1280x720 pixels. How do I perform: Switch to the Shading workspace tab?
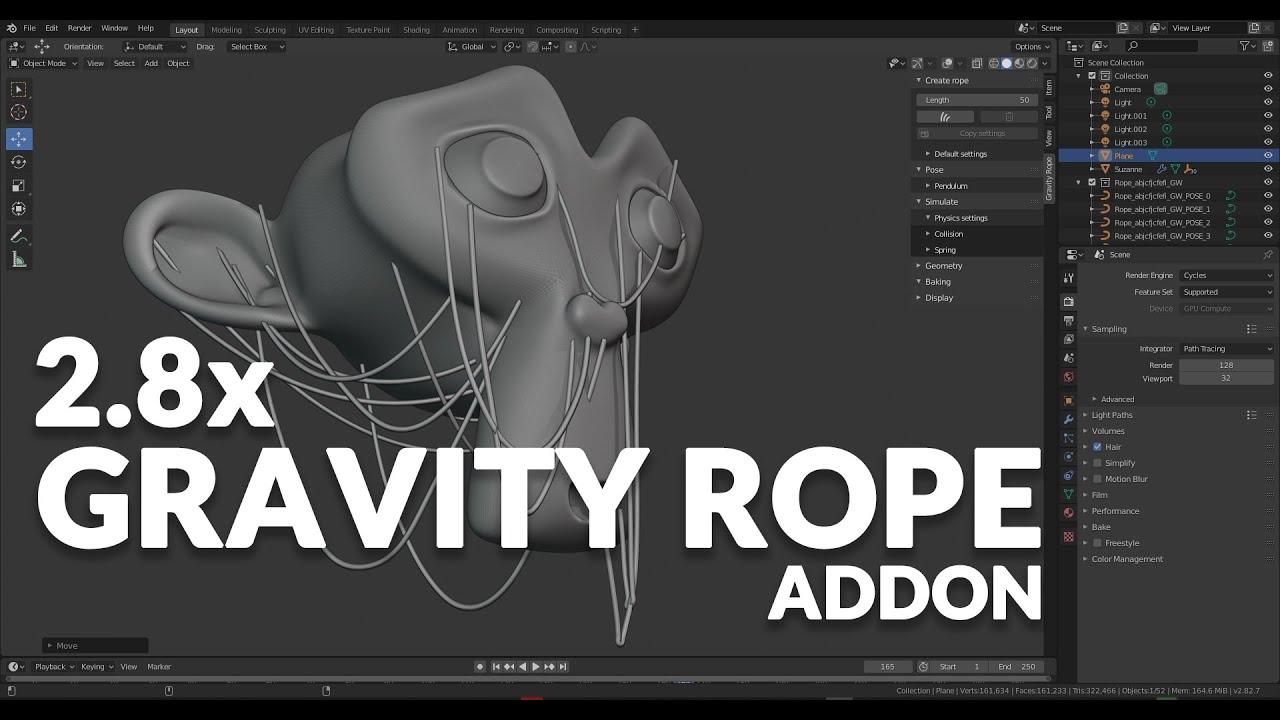pyautogui.click(x=416, y=30)
